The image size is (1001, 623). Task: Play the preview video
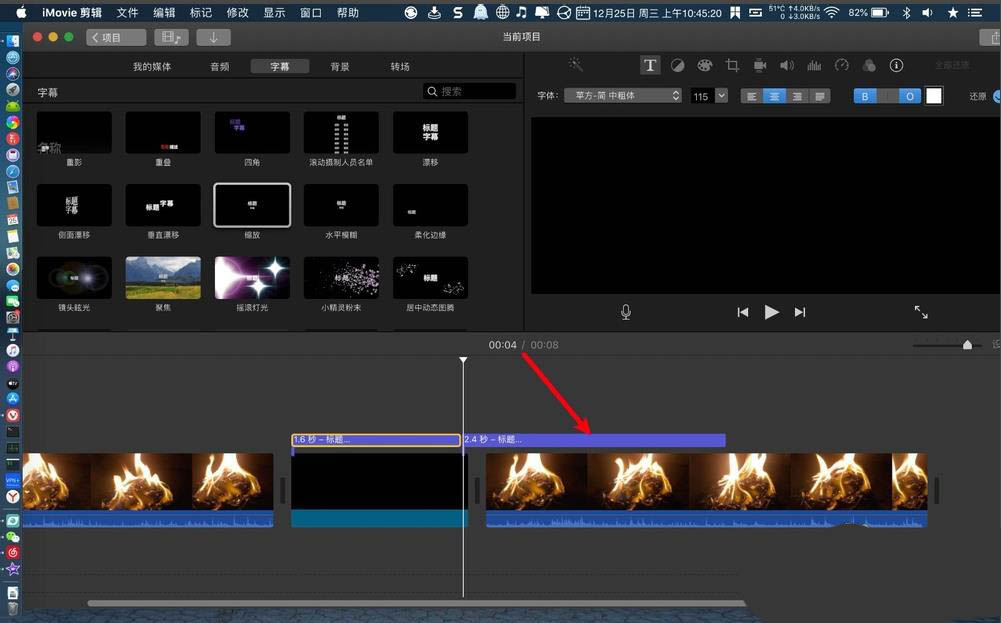click(x=771, y=312)
